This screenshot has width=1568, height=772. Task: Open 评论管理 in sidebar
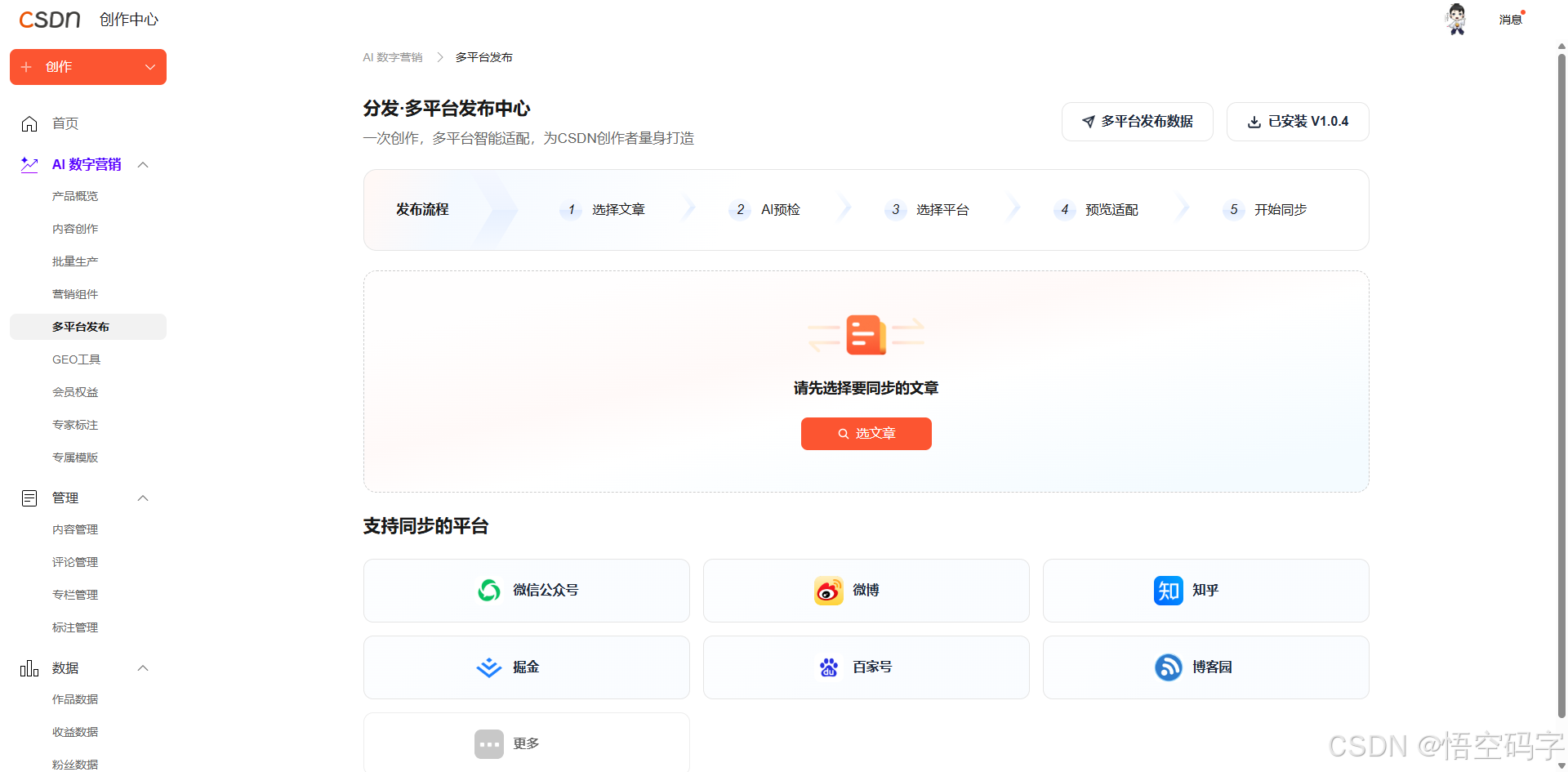click(x=75, y=562)
